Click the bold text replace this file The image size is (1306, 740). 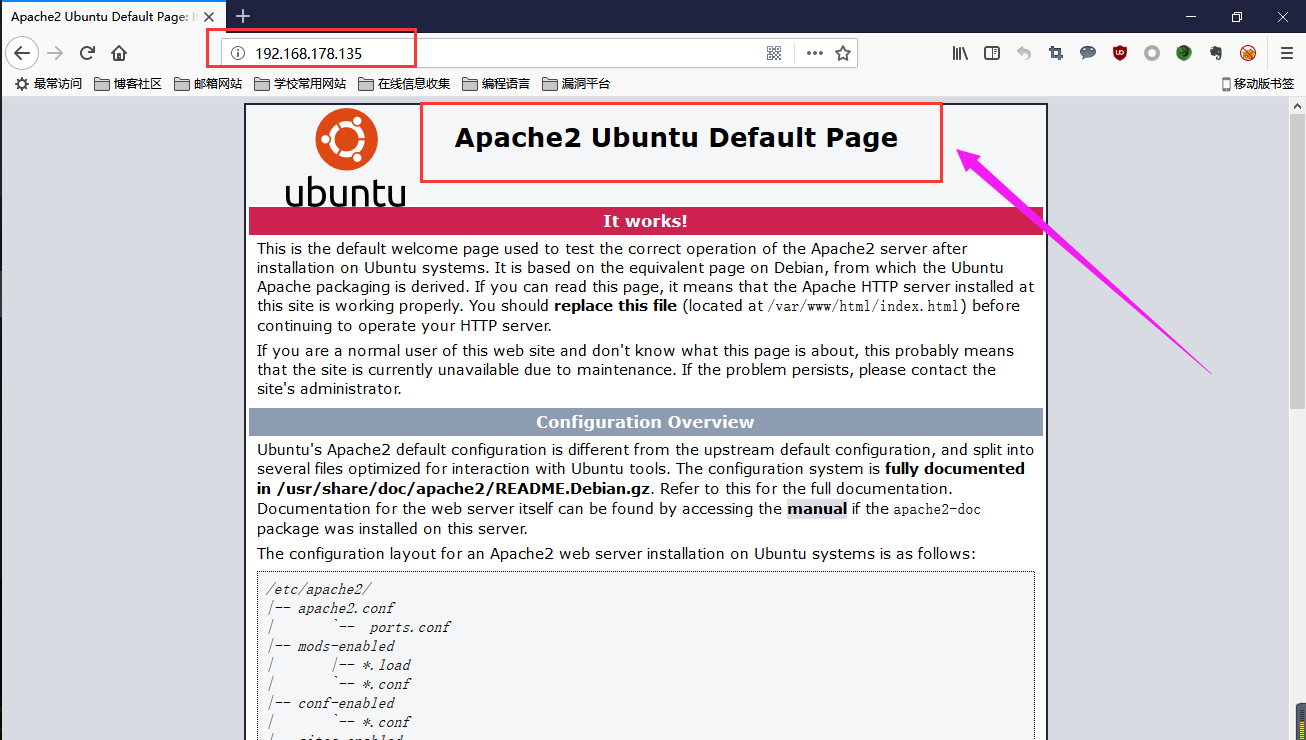pos(615,306)
